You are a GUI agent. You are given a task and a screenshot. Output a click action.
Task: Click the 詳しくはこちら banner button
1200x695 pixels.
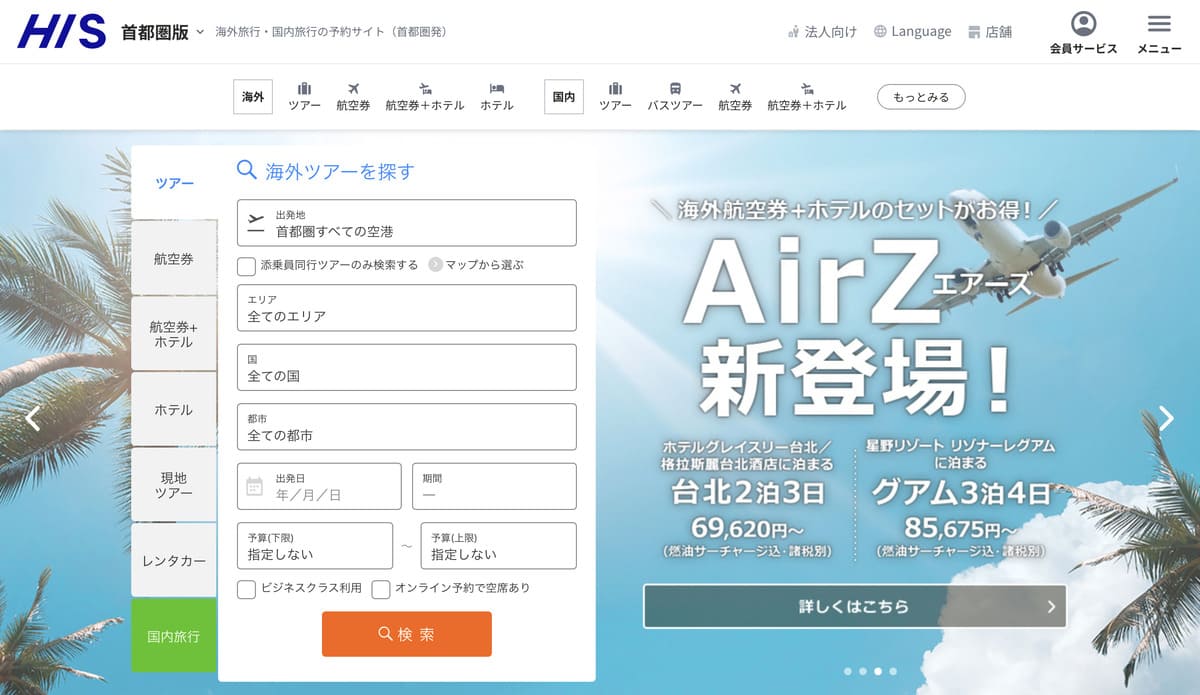tap(855, 606)
